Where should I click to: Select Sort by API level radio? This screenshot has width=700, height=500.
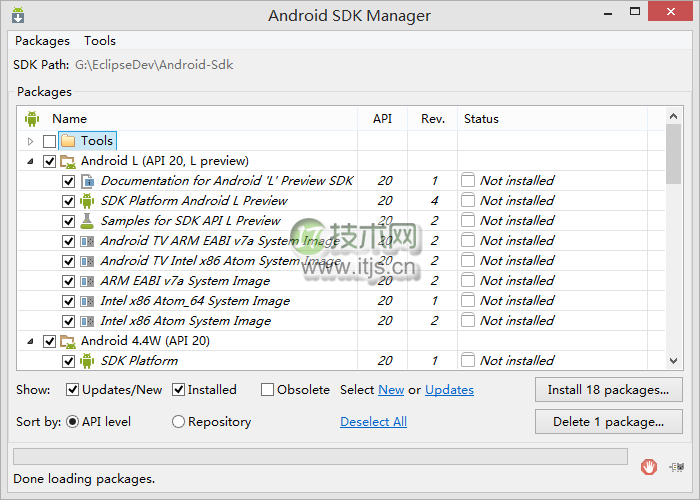(x=72, y=421)
